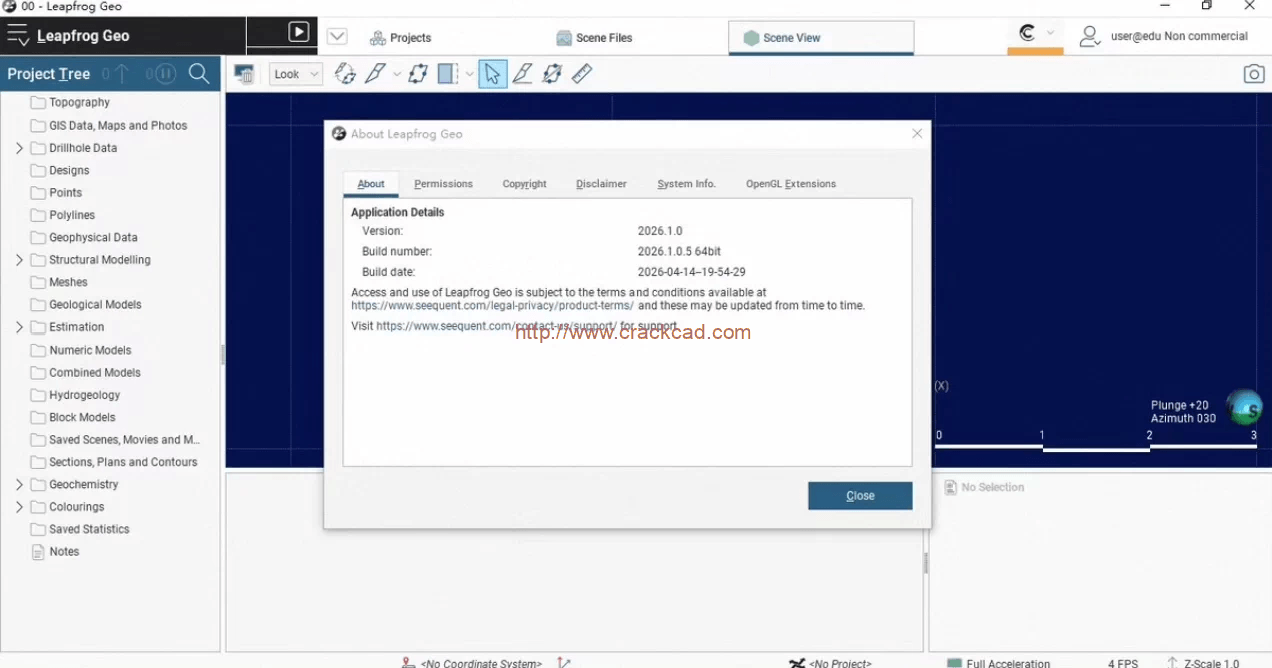Select GIS Data, Maps and Photos folder
The image size is (1272, 668).
118,126
